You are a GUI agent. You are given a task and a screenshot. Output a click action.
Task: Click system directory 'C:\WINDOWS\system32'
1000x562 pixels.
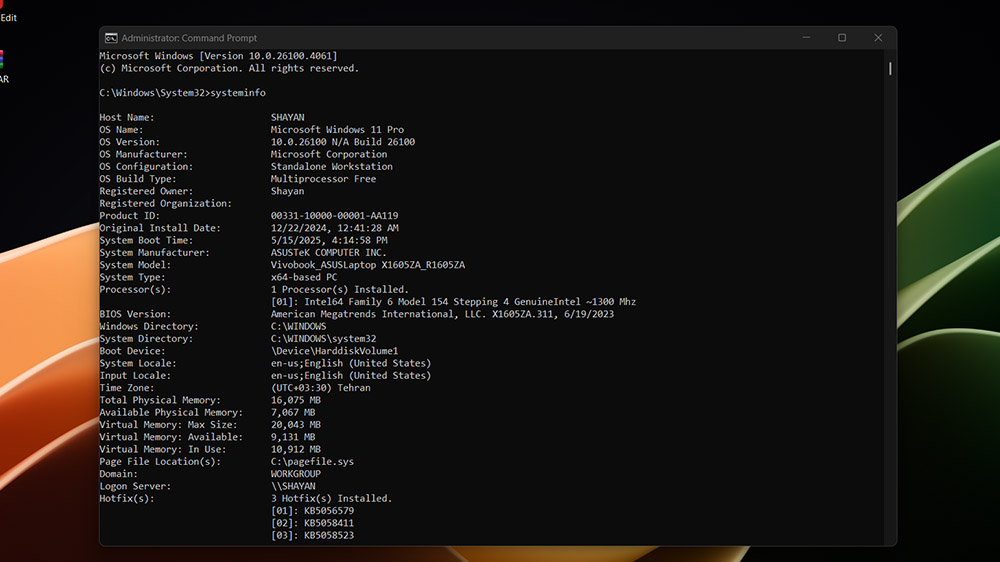pyautogui.click(x=323, y=339)
